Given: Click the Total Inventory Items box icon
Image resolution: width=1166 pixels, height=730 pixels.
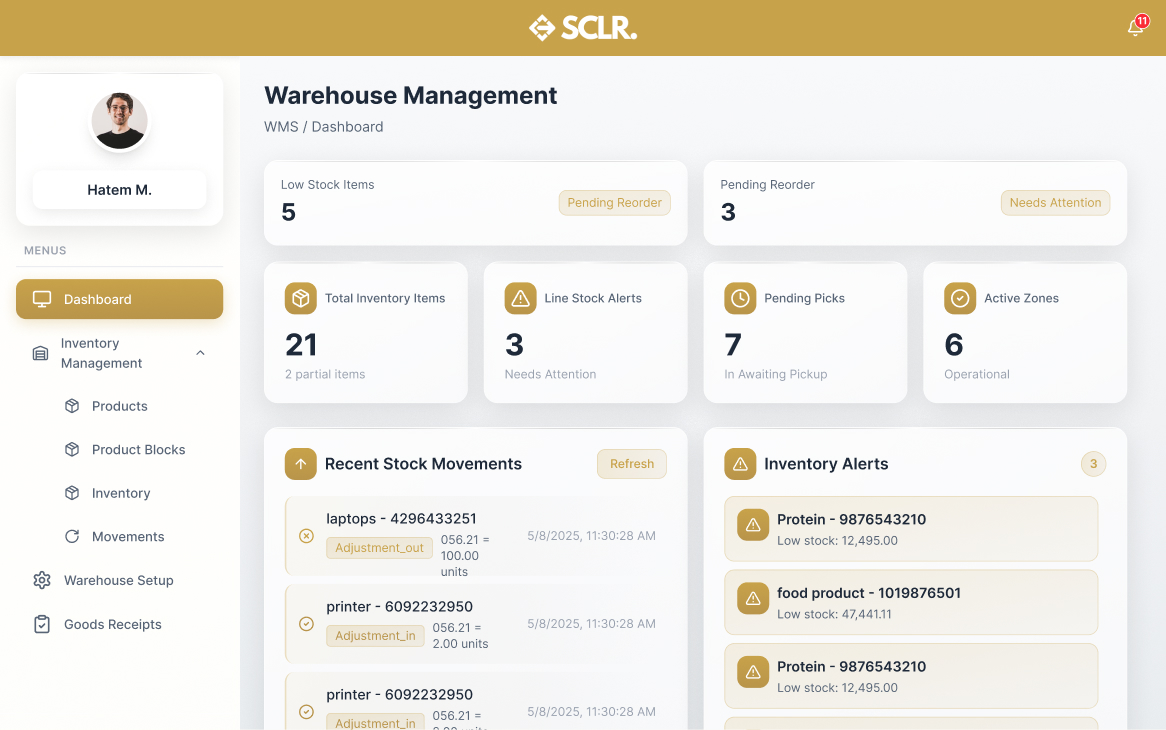Looking at the screenshot, I should tap(300, 298).
